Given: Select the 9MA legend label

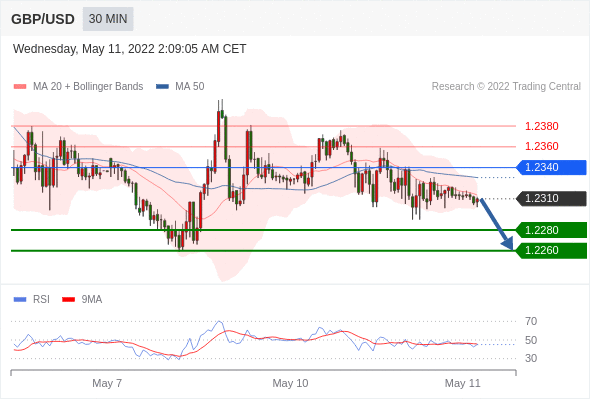Looking at the screenshot, I should pos(92,300).
